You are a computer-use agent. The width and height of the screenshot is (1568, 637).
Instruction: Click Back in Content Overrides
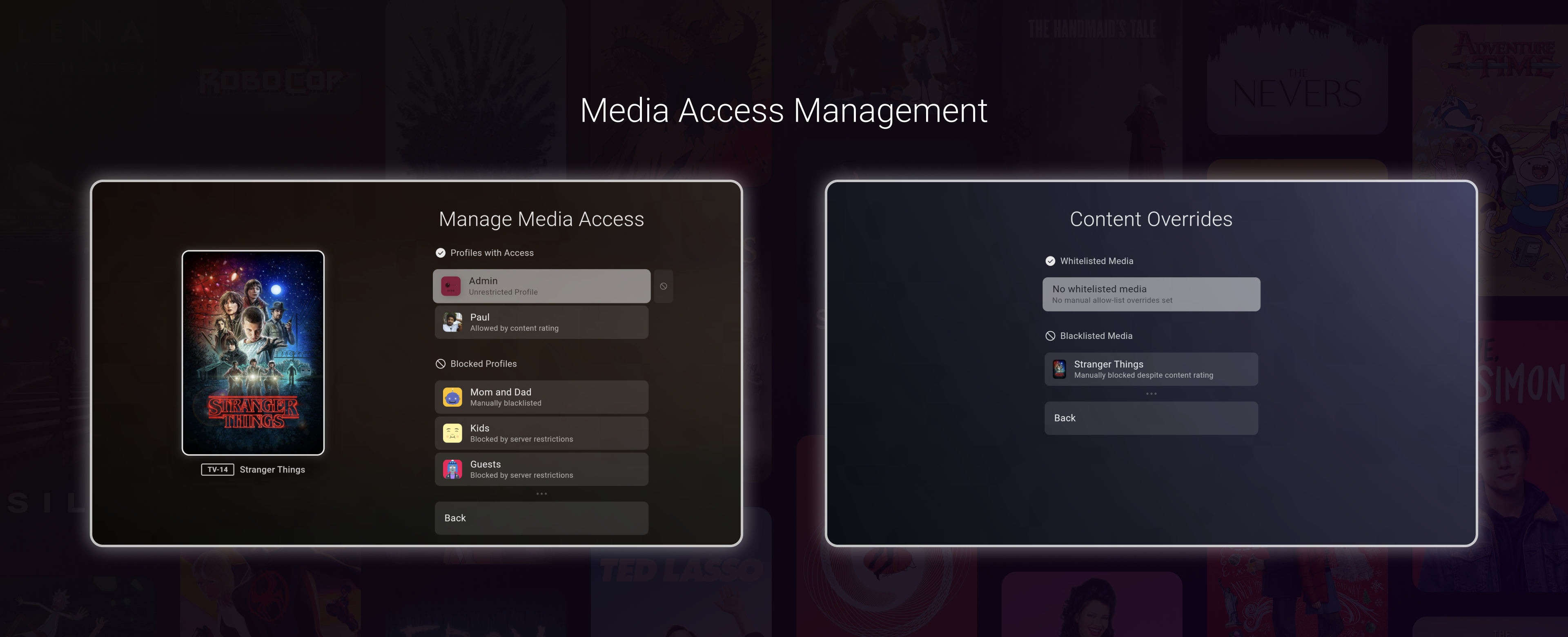pos(1151,418)
